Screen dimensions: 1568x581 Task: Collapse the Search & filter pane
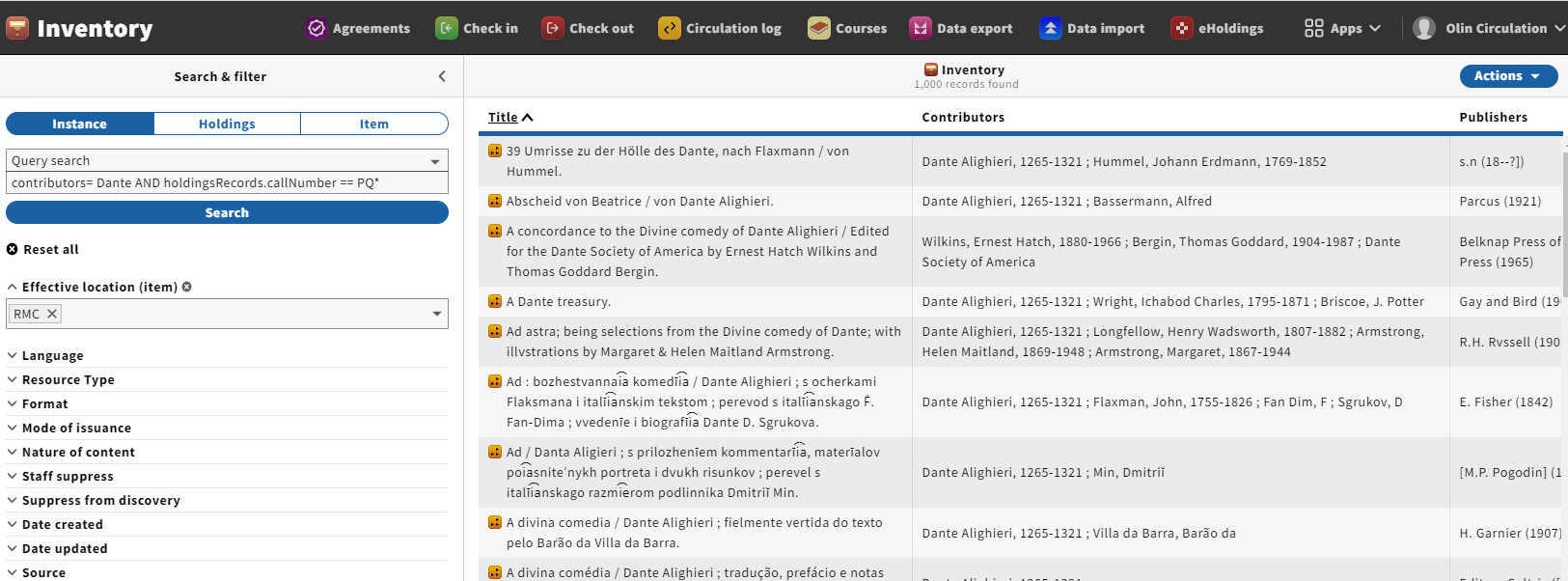[442, 76]
